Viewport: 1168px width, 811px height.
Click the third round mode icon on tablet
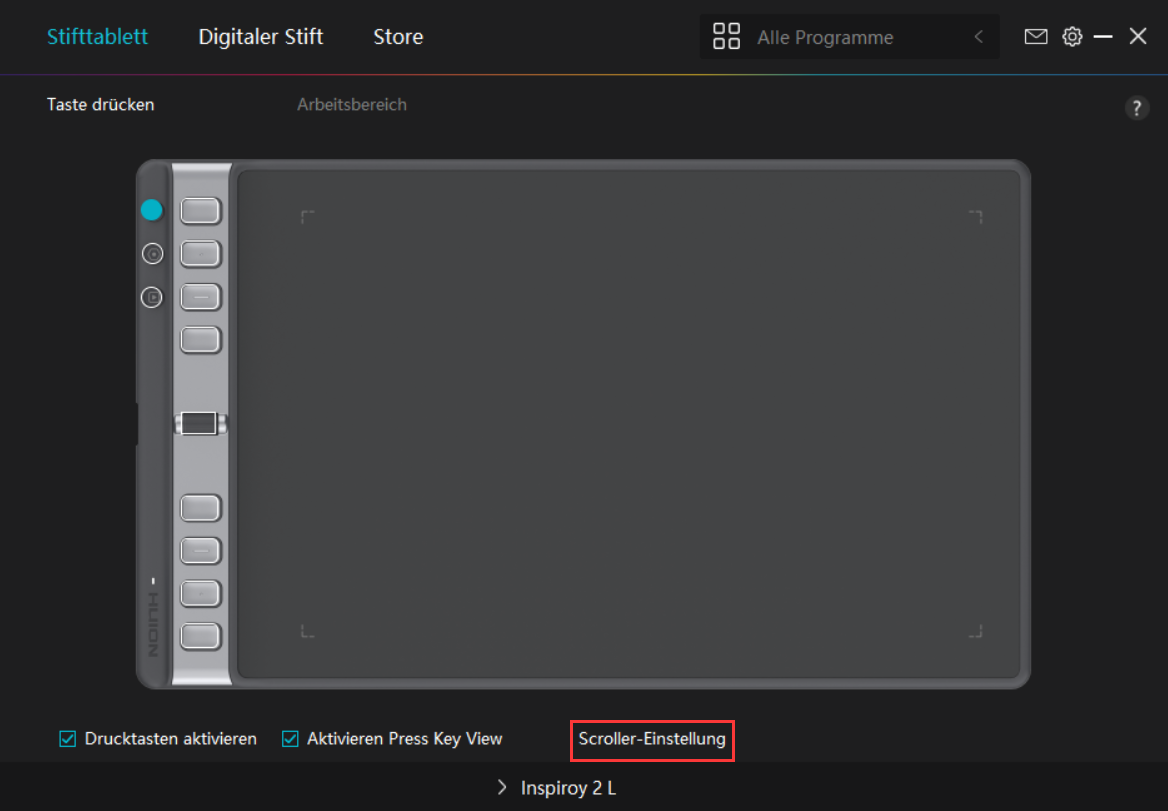152,297
